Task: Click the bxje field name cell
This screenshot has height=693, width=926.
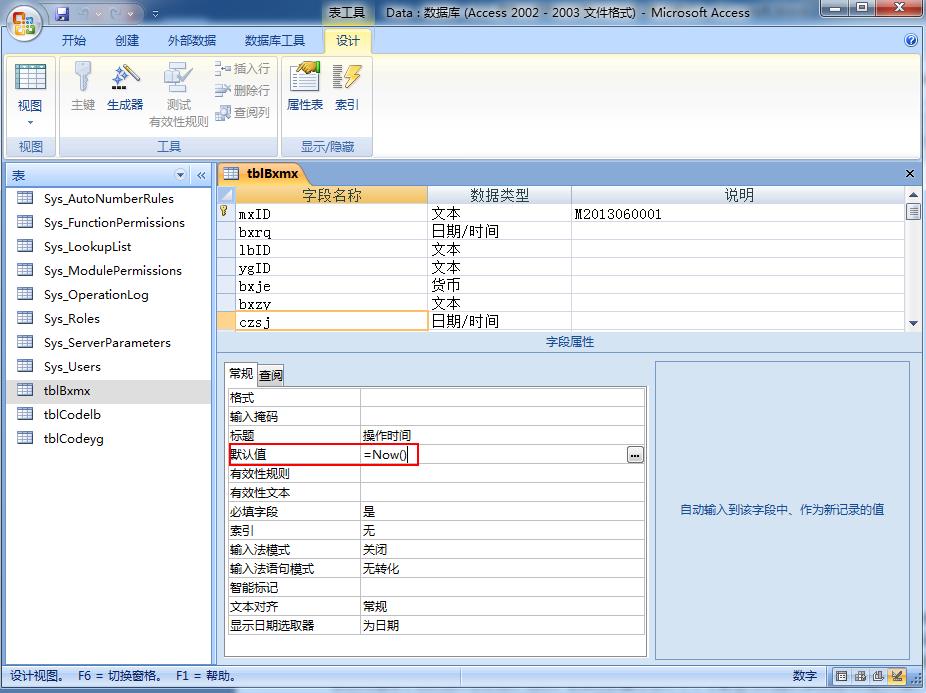Action: click(x=331, y=286)
